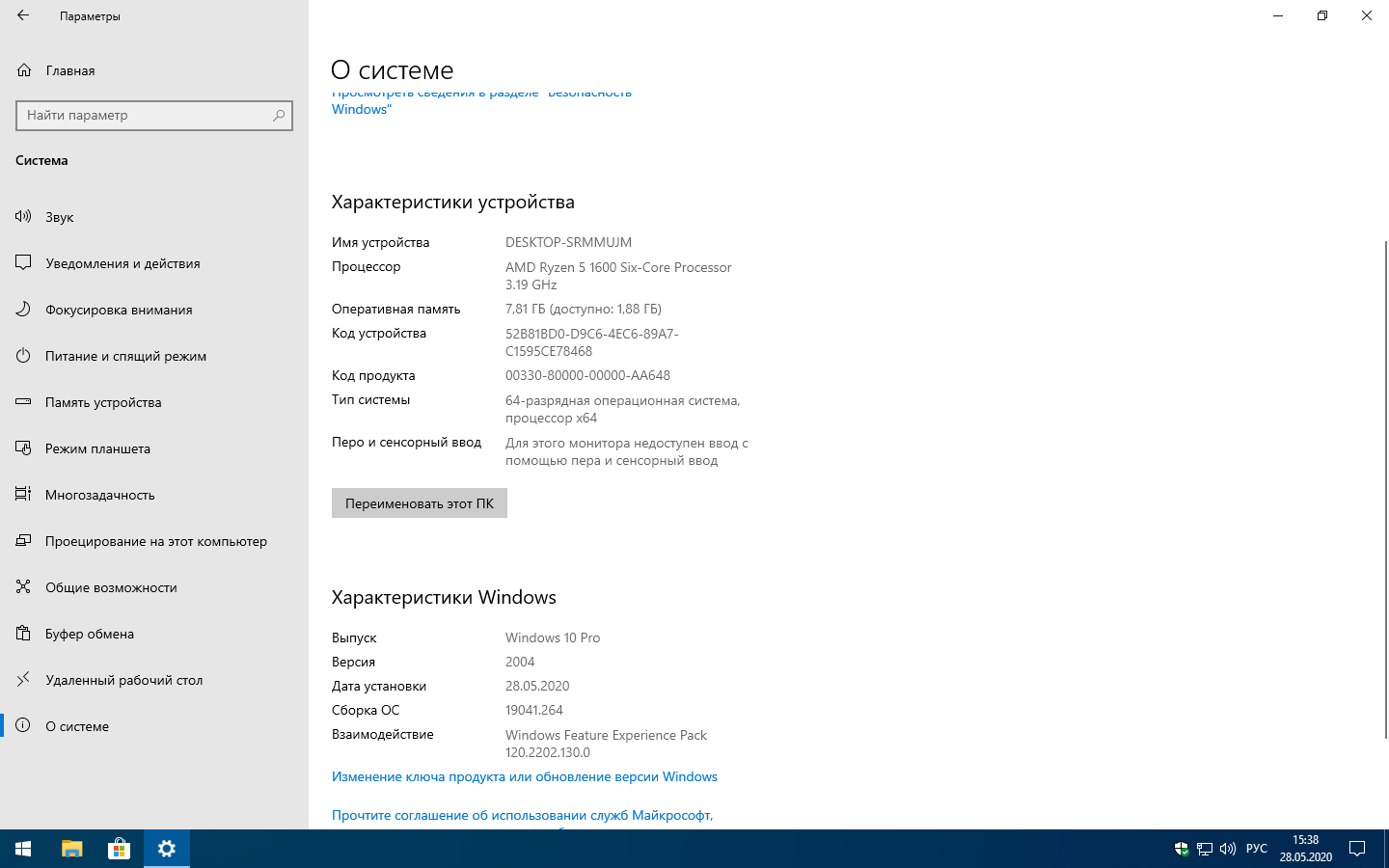Select OS build value 19041.264
The height and width of the screenshot is (868, 1389).
534,710
